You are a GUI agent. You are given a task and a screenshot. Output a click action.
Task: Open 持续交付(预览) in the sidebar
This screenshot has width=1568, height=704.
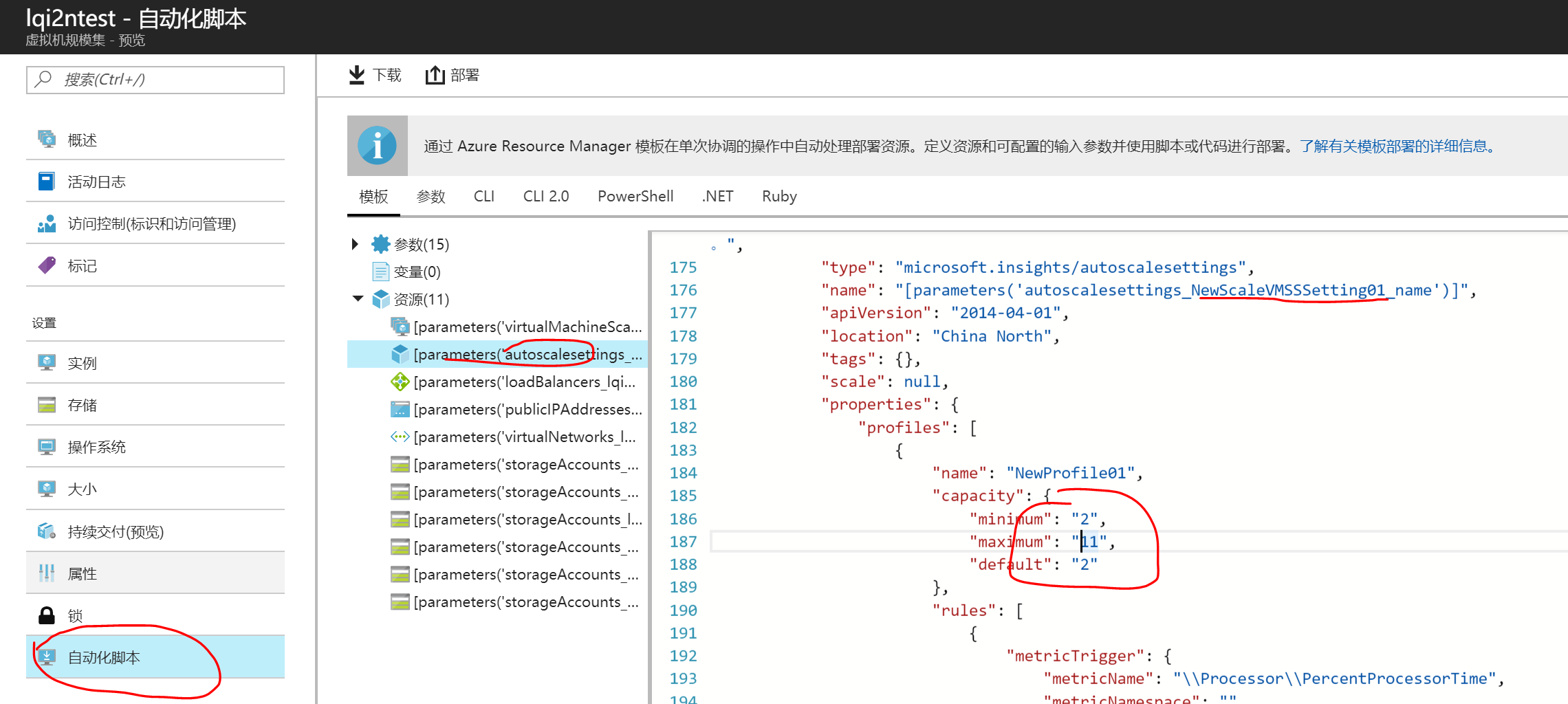[x=115, y=531]
